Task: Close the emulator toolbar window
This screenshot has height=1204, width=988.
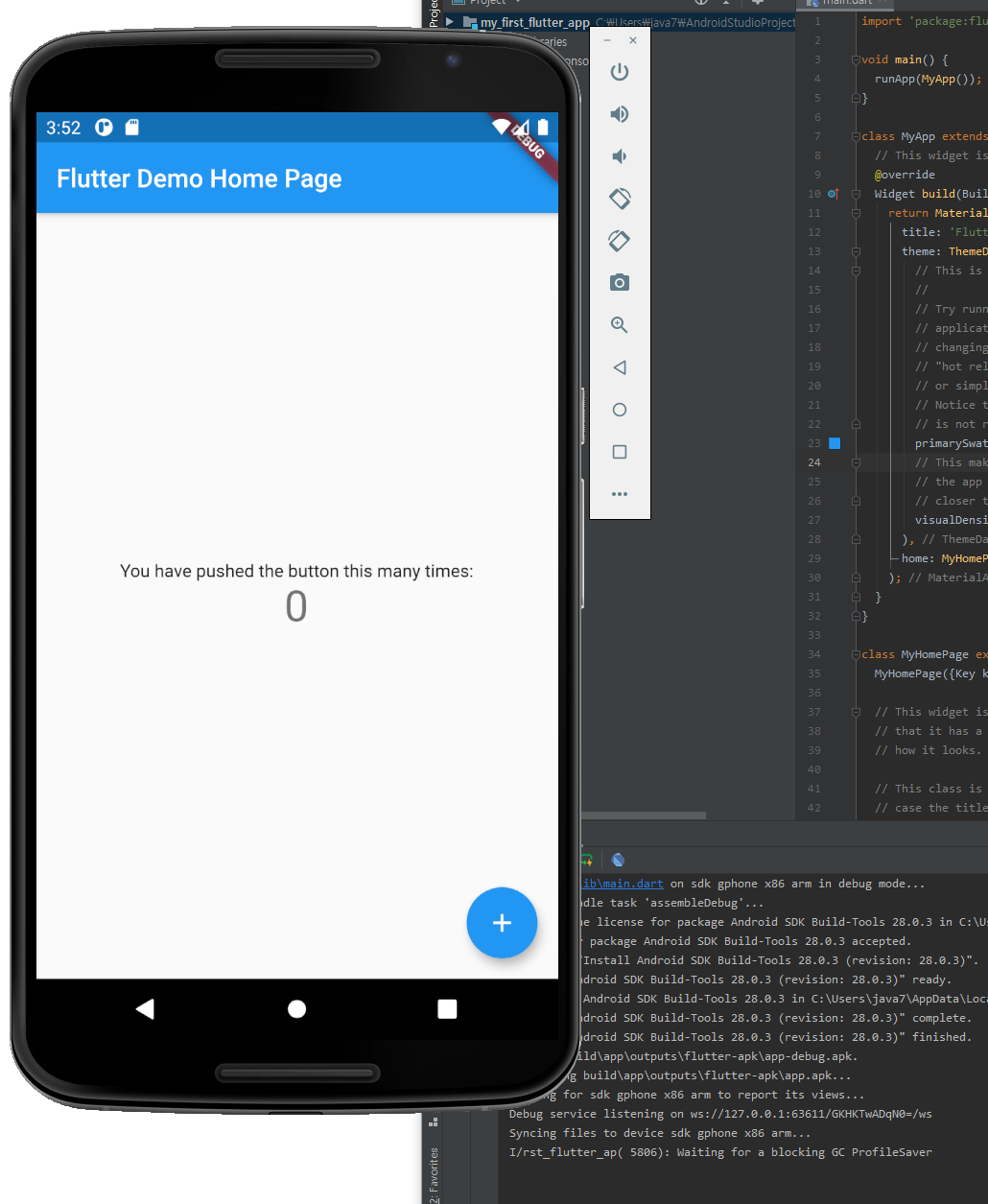Action: click(633, 40)
